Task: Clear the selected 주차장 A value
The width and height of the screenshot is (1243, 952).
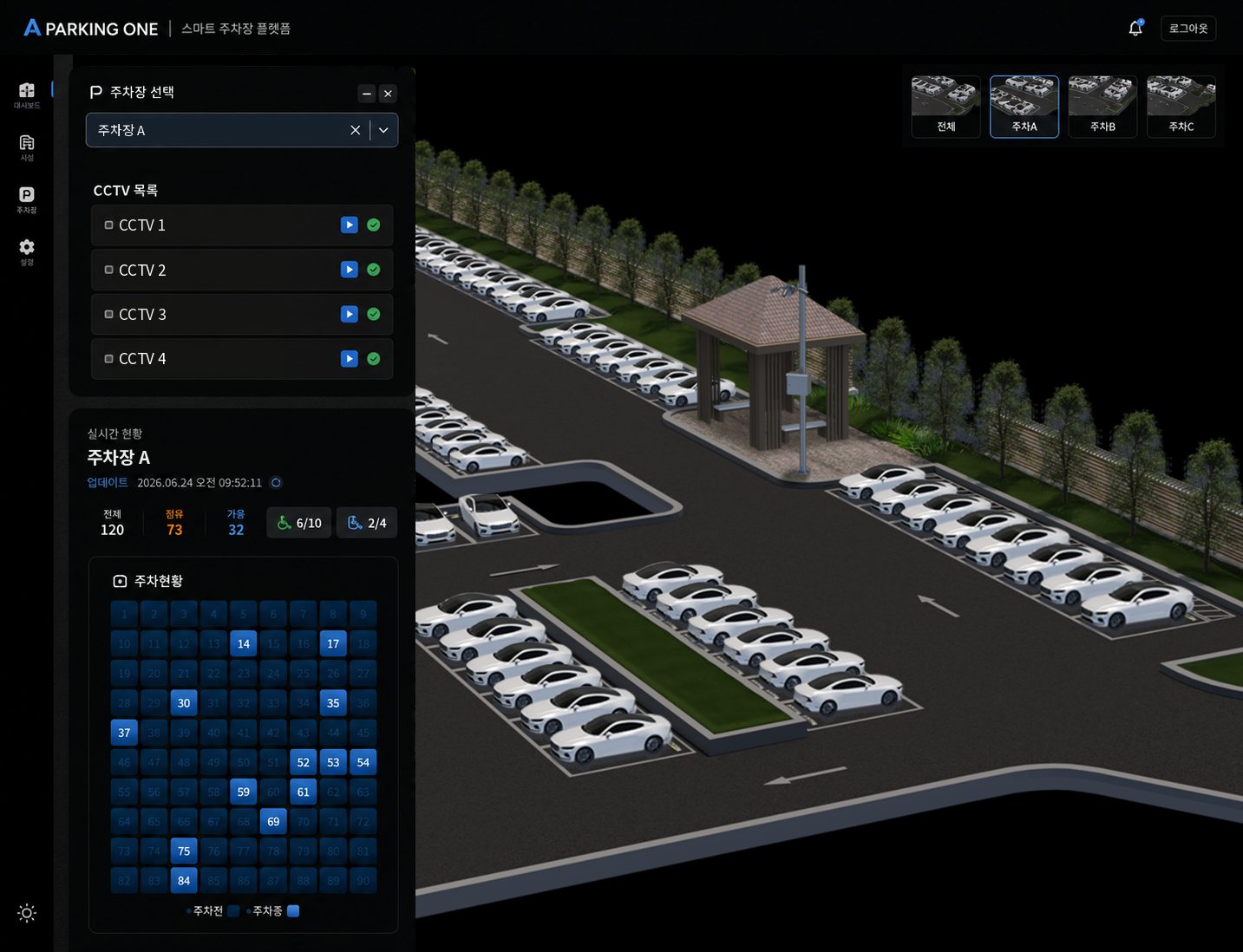Action: pos(355,130)
